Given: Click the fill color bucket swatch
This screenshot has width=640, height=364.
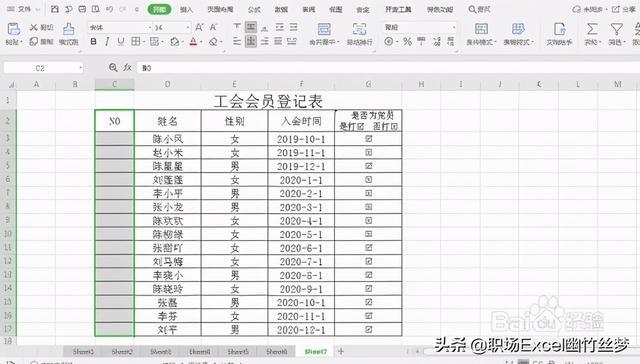Looking at the screenshot, I should point(174,41).
